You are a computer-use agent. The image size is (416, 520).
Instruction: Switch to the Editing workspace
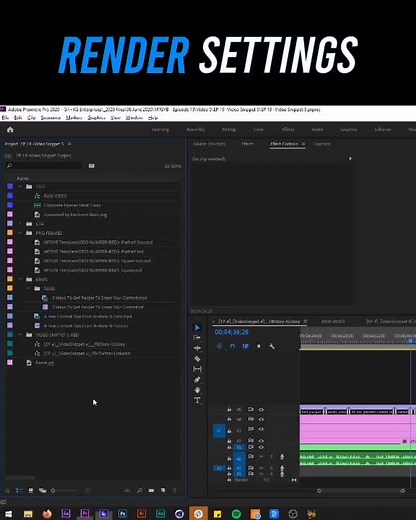click(229, 129)
